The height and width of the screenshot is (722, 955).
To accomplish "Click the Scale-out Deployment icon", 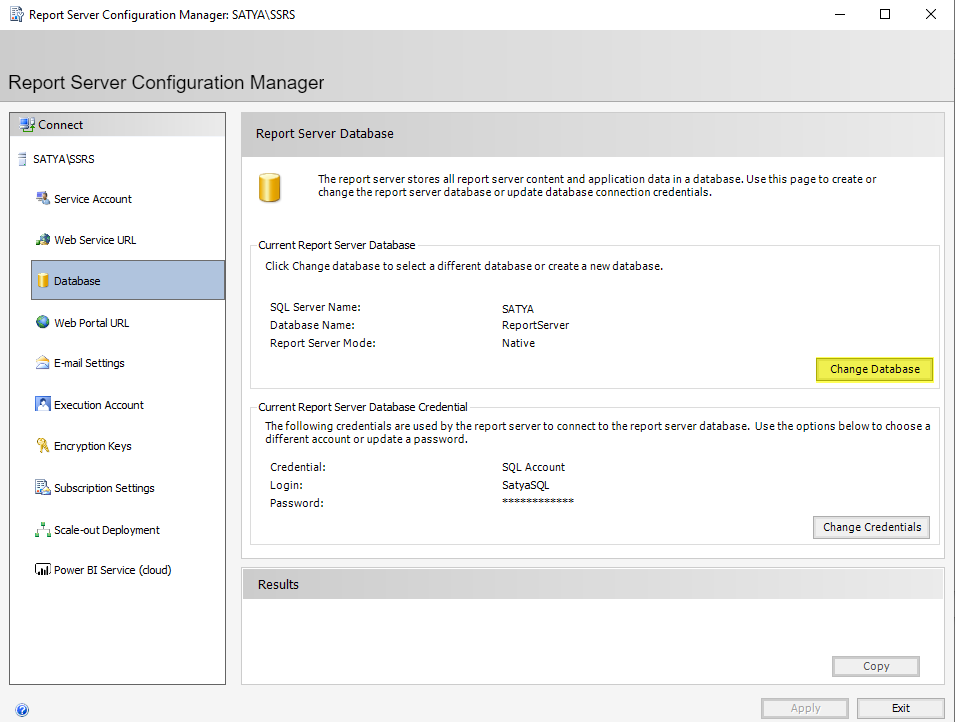I will click(x=42, y=530).
